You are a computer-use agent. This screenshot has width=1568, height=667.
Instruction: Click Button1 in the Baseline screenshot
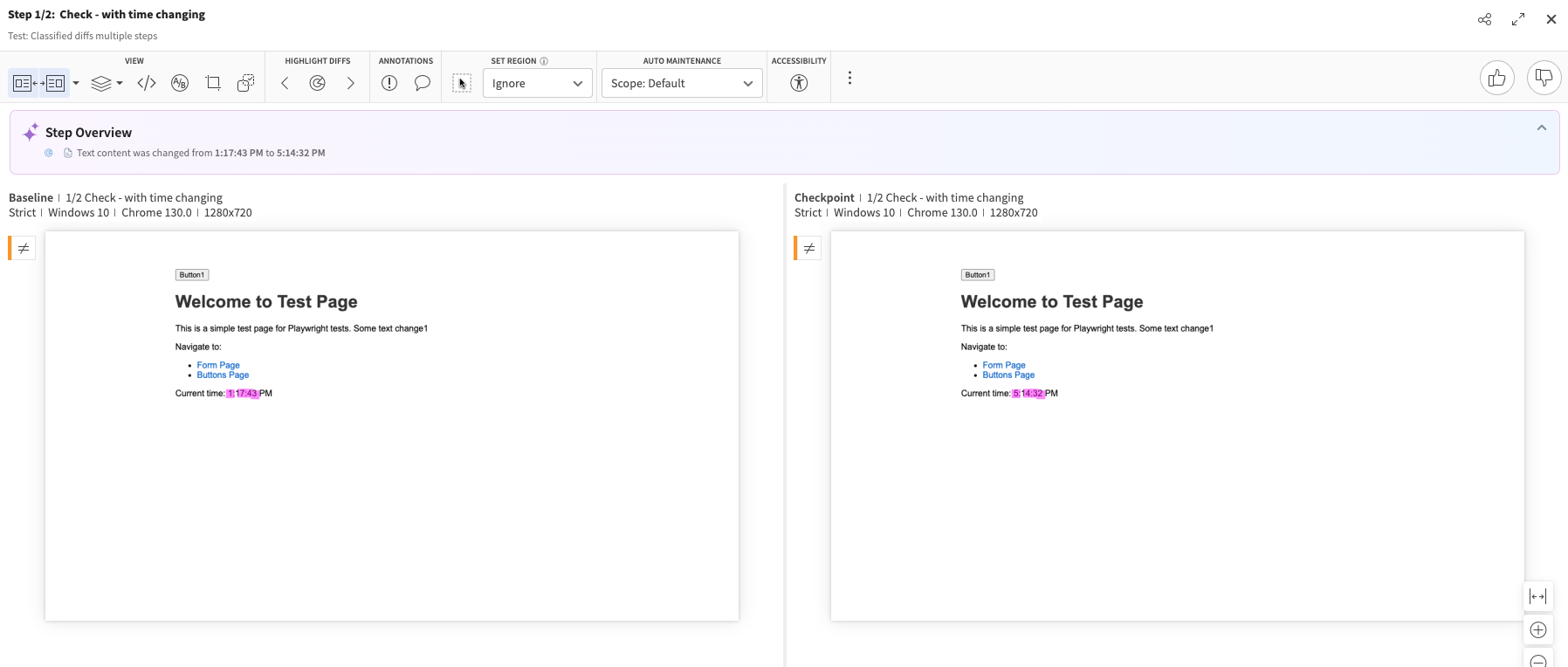click(192, 275)
